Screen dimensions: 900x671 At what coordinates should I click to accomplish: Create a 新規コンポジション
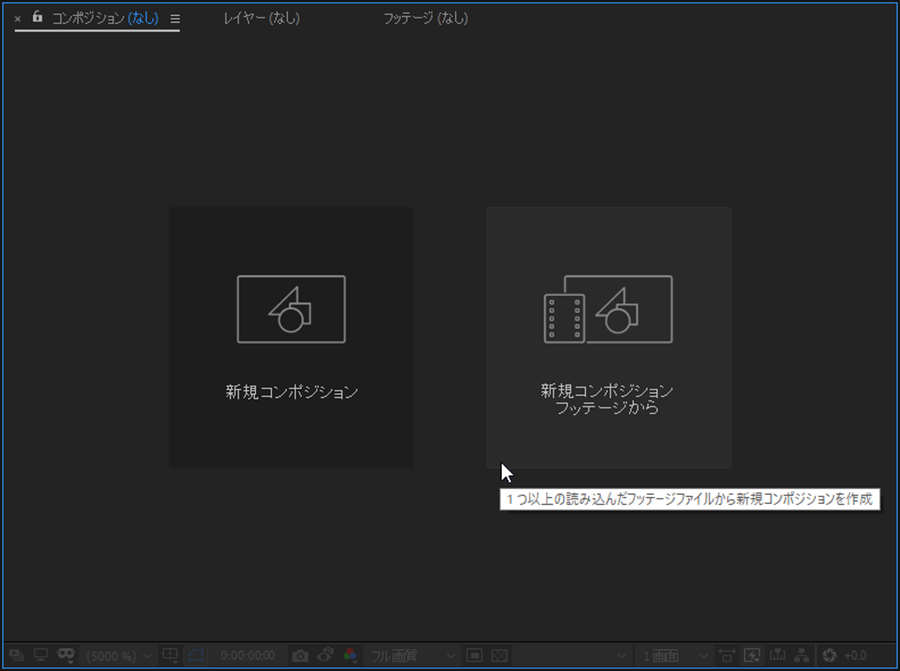point(291,338)
